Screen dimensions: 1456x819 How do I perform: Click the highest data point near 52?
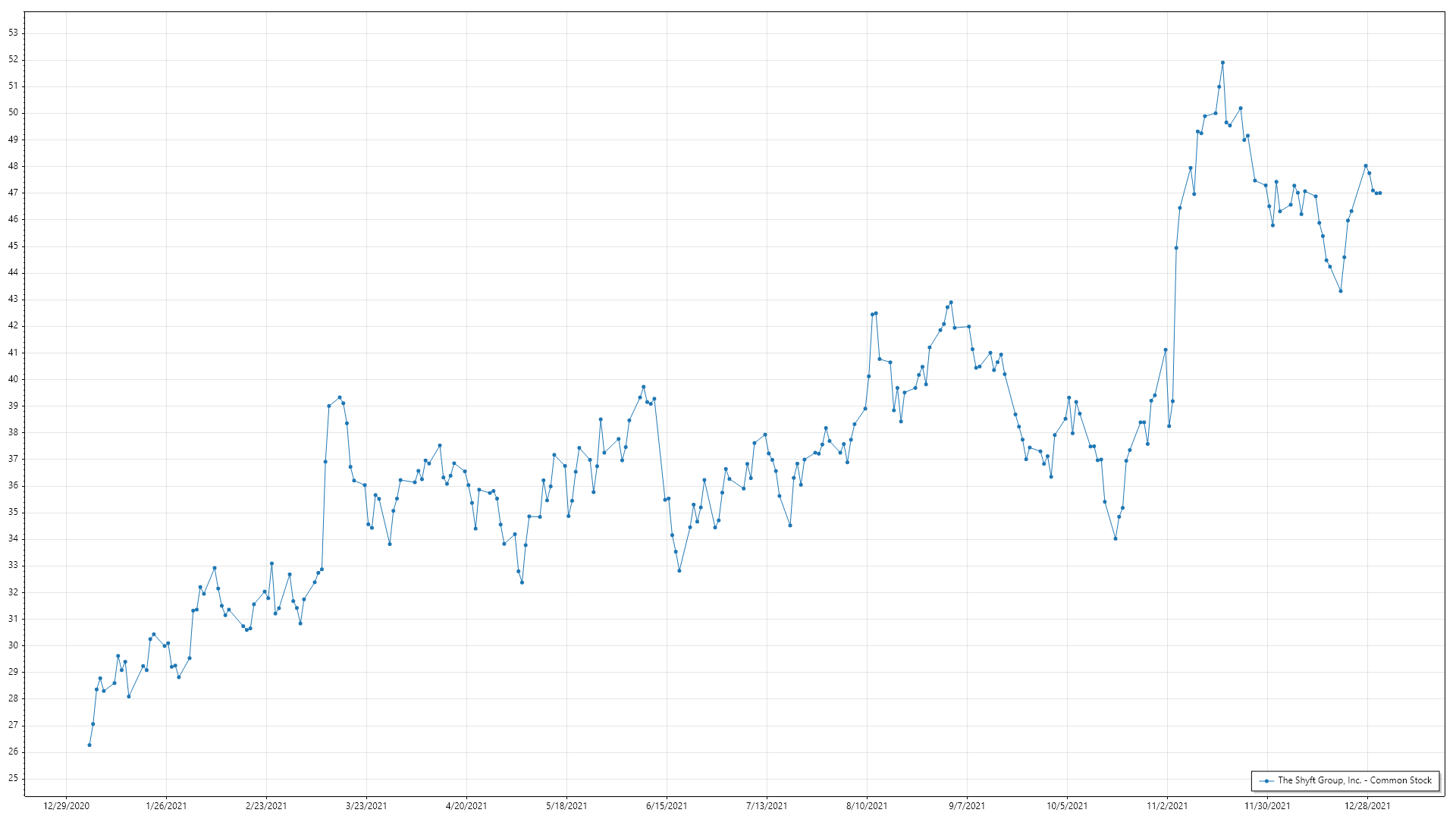click(x=1222, y=63)
